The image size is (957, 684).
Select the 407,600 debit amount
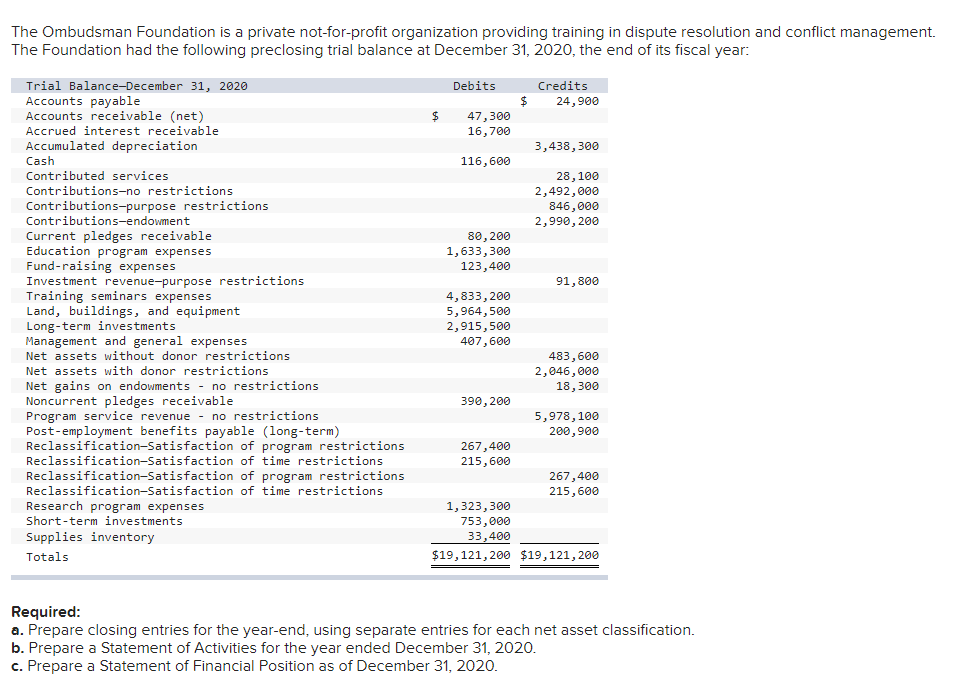(x=486, y=341)
